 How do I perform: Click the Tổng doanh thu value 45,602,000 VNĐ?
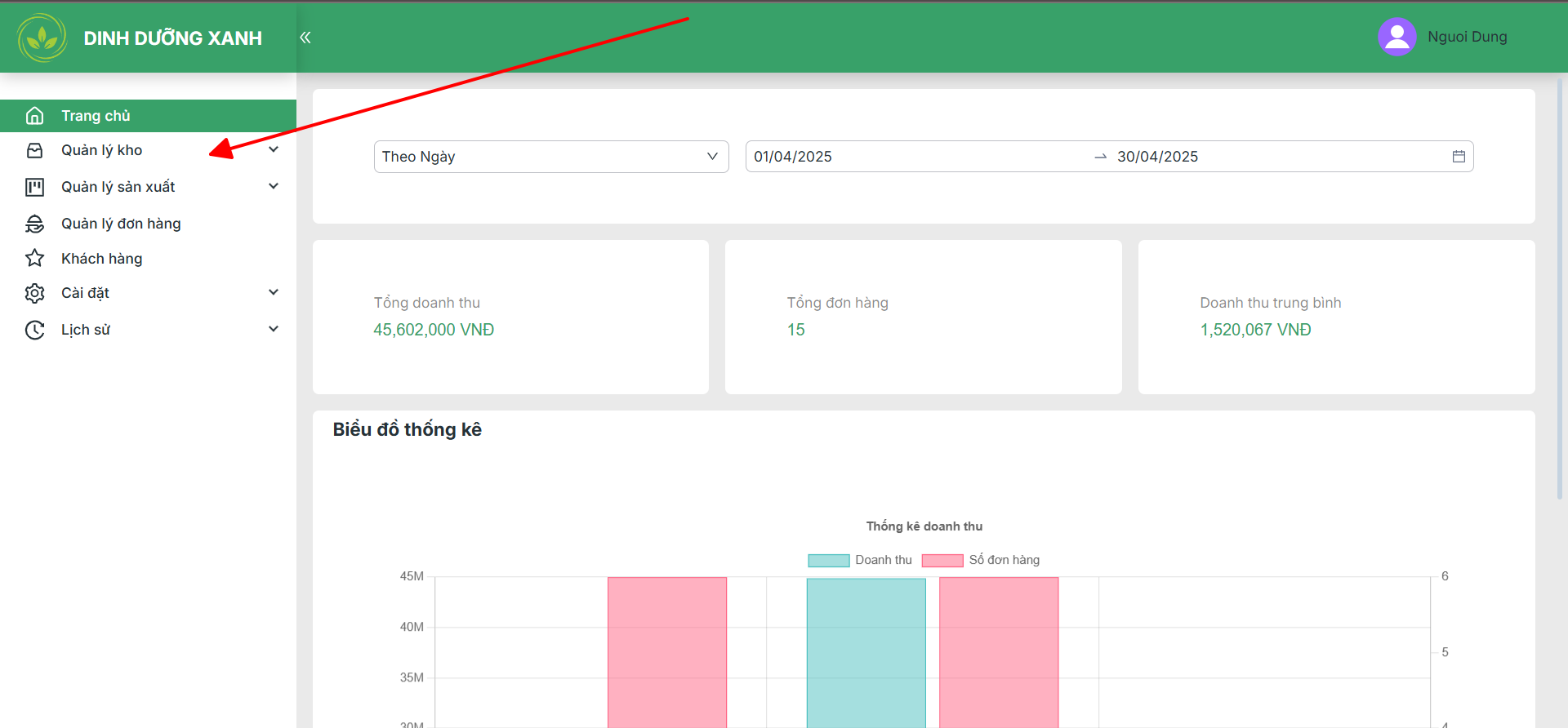pos(434,330)
